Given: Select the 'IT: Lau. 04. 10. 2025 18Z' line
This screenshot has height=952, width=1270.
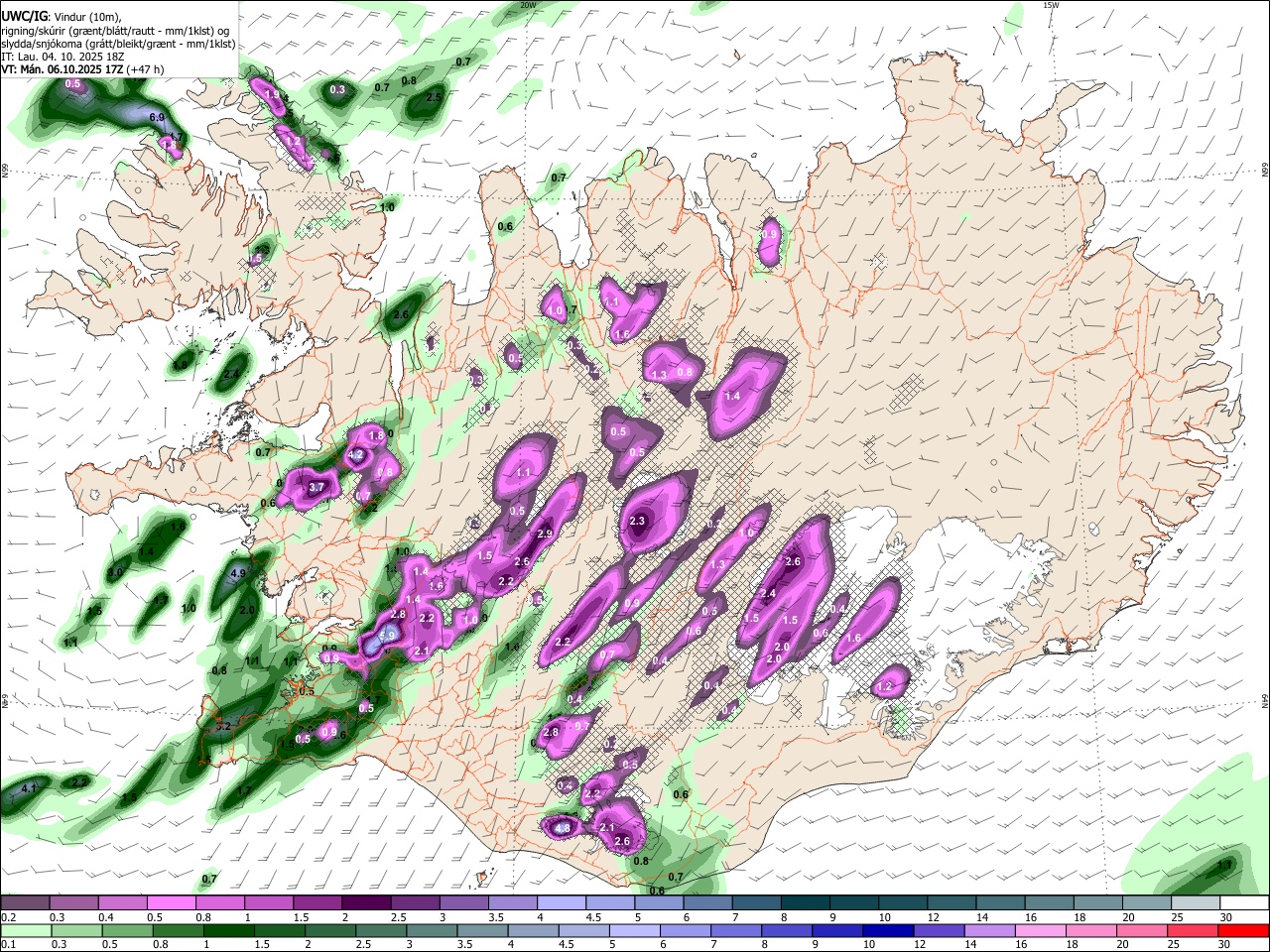Looking at the screenshot, I should point(62,57).
